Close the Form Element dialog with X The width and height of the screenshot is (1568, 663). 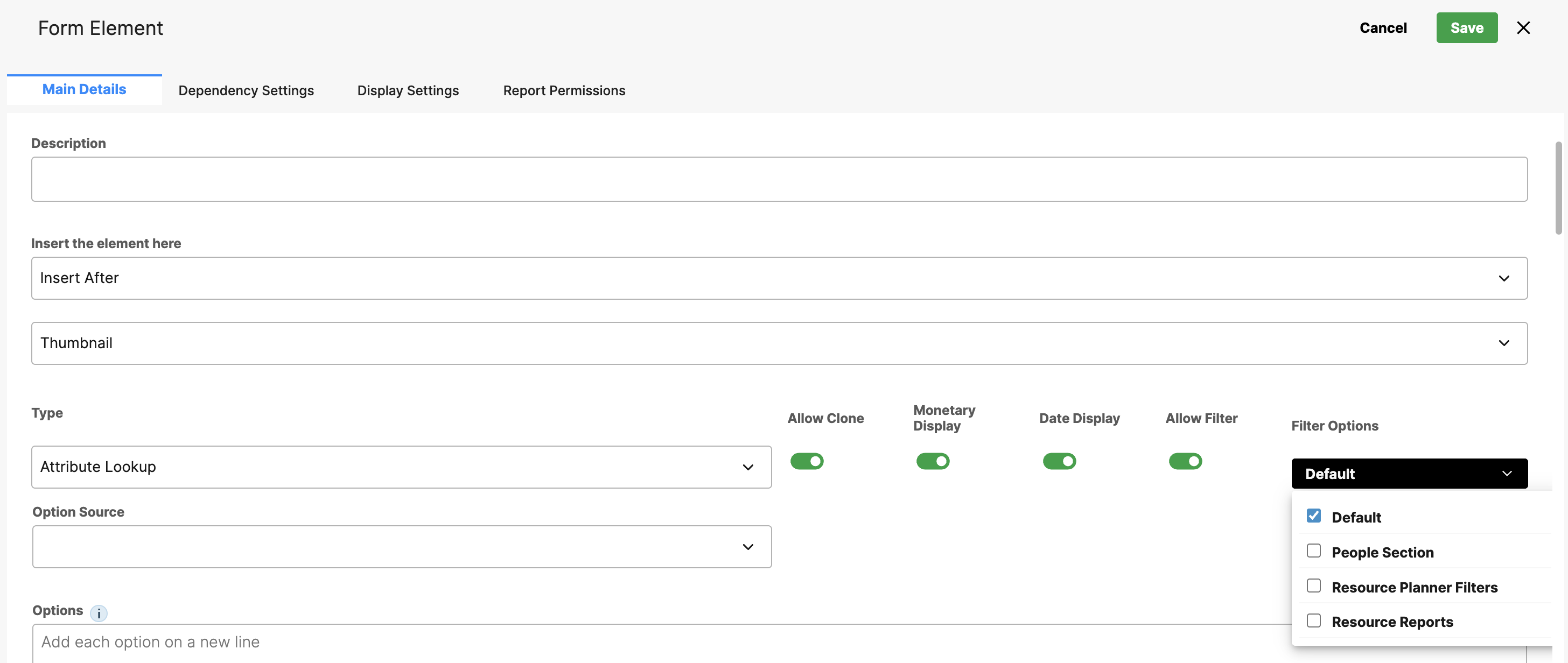pyautogui.click(x=1523, y=28)
